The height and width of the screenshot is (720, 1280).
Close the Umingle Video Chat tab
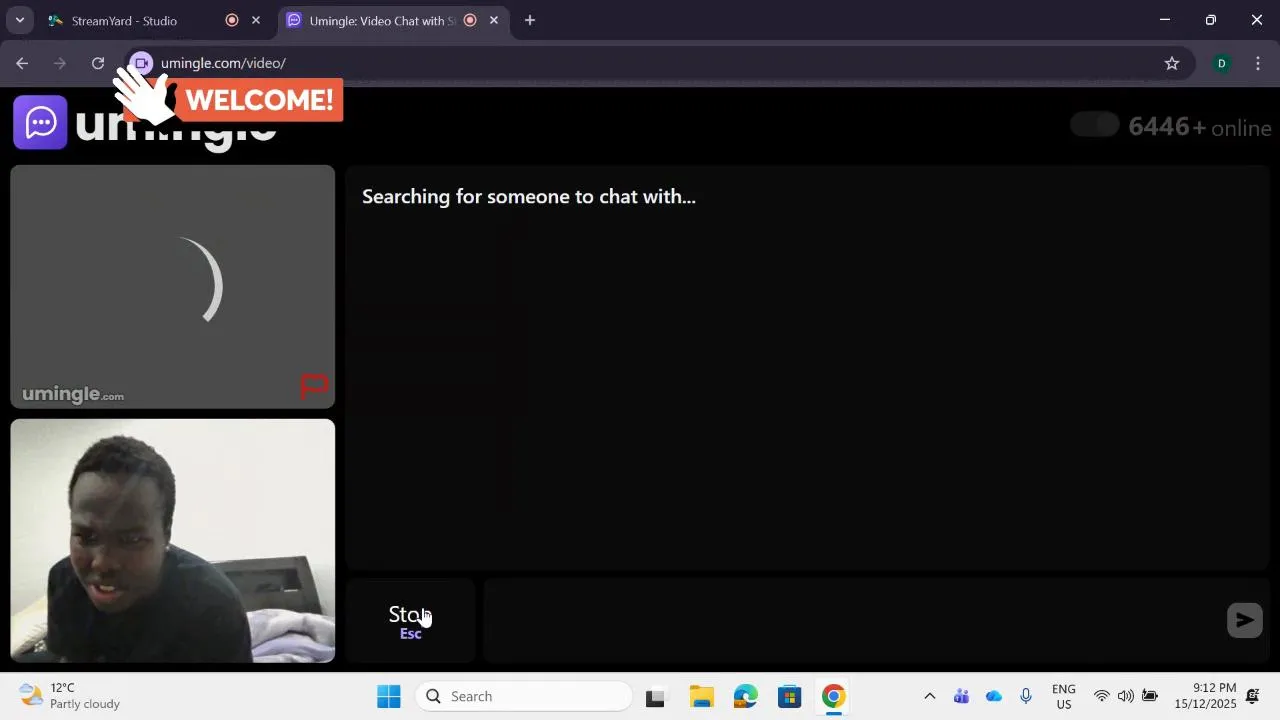coord(494,20)
